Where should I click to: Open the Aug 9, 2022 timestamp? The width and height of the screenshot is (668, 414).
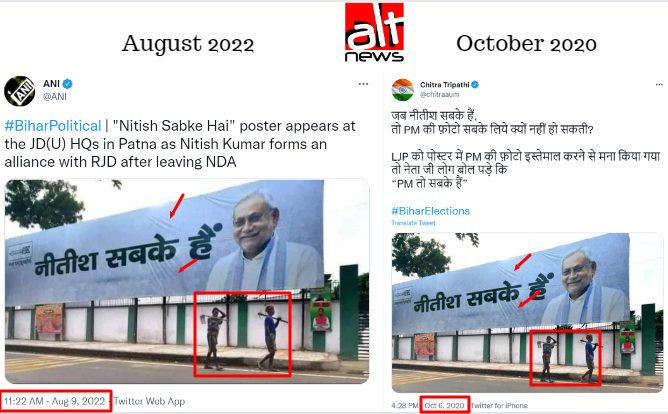[55, 401]
